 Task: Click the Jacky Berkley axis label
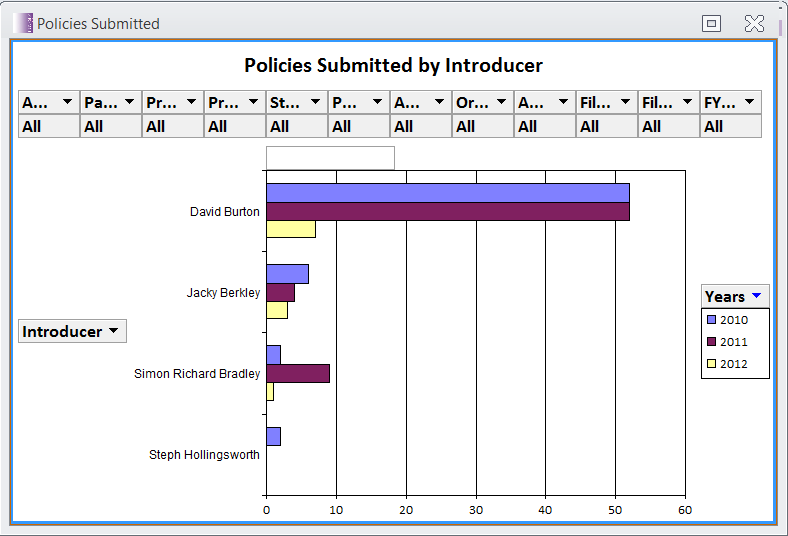click(x=223, y=293)
